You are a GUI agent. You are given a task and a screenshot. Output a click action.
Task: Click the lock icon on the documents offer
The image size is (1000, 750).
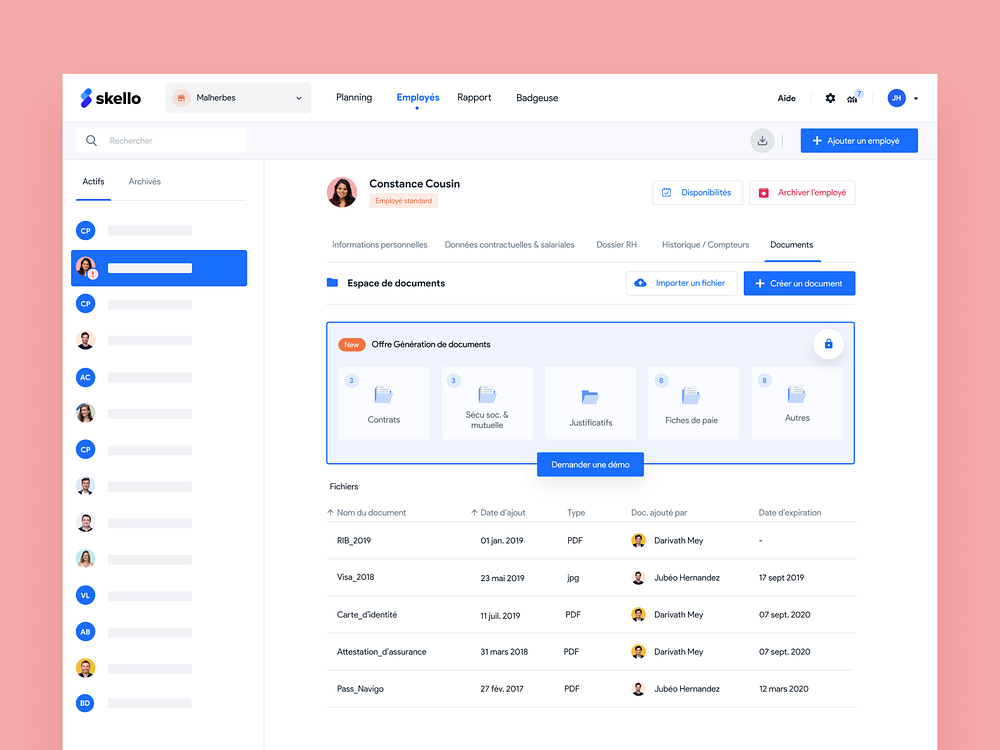(828, 344)
